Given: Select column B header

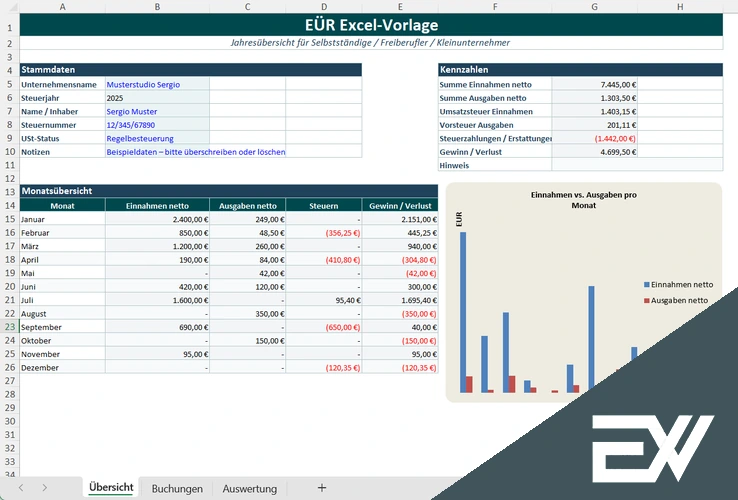Looking at the screenshot, I should pos(157,7).
